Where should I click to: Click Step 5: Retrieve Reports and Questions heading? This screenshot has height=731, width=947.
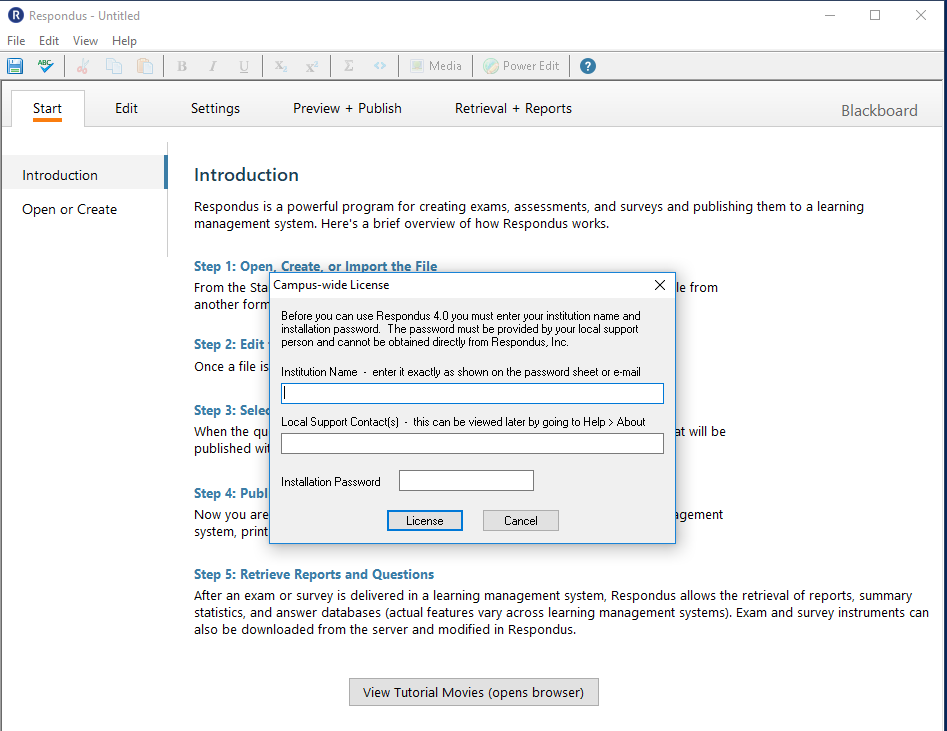coord(314,575)
